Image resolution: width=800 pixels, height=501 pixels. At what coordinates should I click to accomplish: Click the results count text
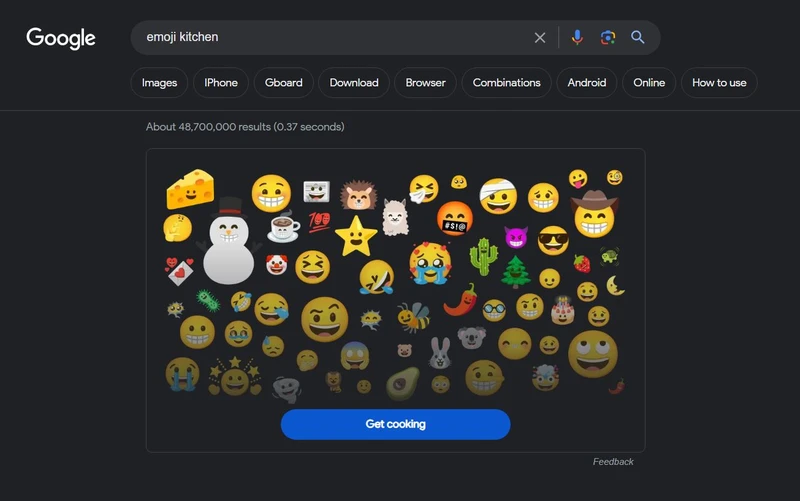[x=245, y=127]
